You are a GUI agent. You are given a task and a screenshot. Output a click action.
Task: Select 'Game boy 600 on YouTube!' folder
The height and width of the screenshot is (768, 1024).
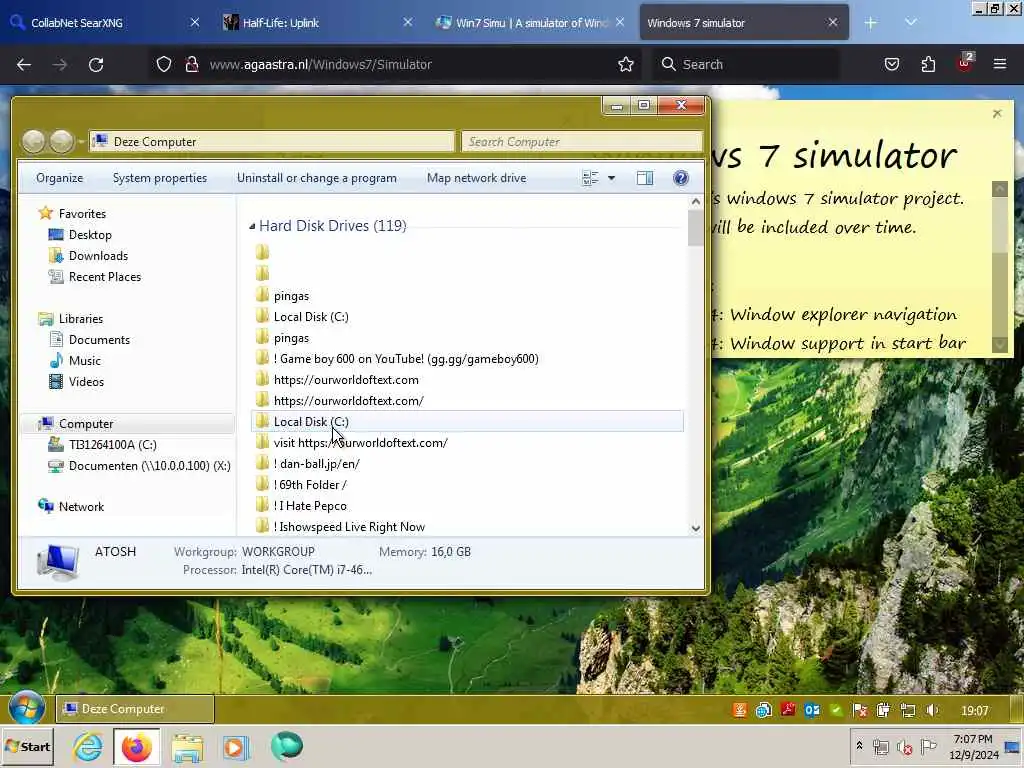pos(467,359)
